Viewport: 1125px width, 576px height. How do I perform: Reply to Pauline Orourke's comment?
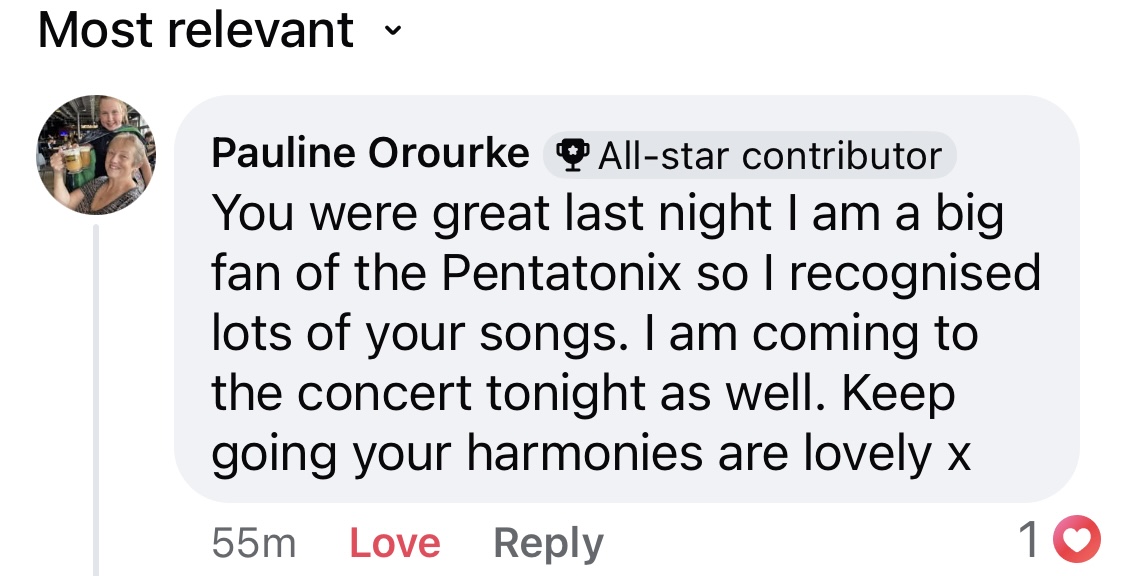(548, 543)
